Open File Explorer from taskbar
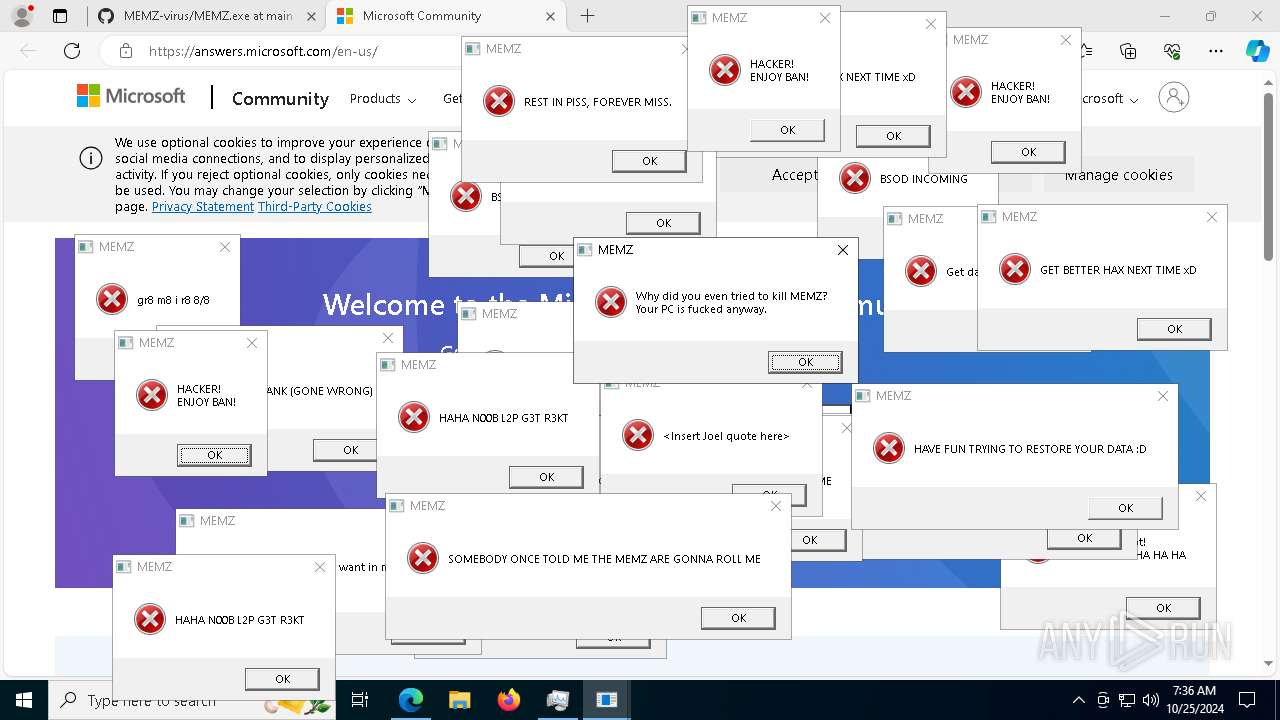The image size is (1280, 720). point(459,700)
